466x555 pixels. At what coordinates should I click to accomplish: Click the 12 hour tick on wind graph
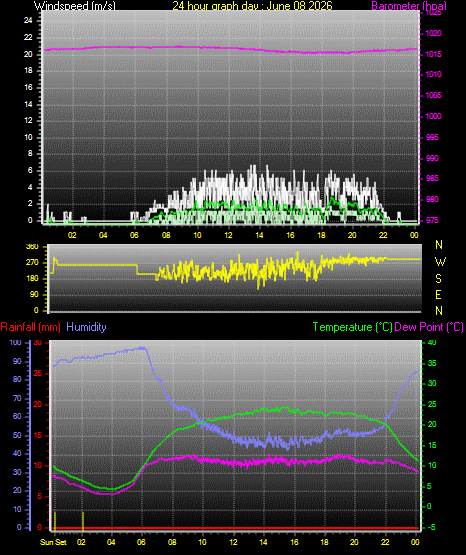(228, 235)
